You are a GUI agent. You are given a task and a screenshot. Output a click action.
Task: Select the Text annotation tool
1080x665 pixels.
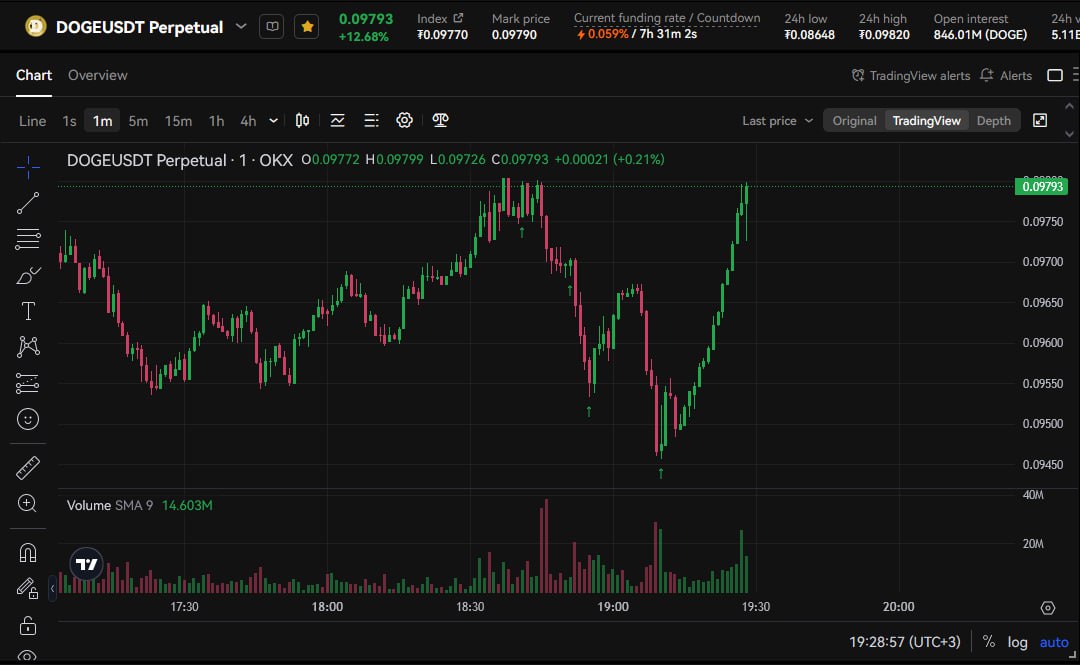28,311
